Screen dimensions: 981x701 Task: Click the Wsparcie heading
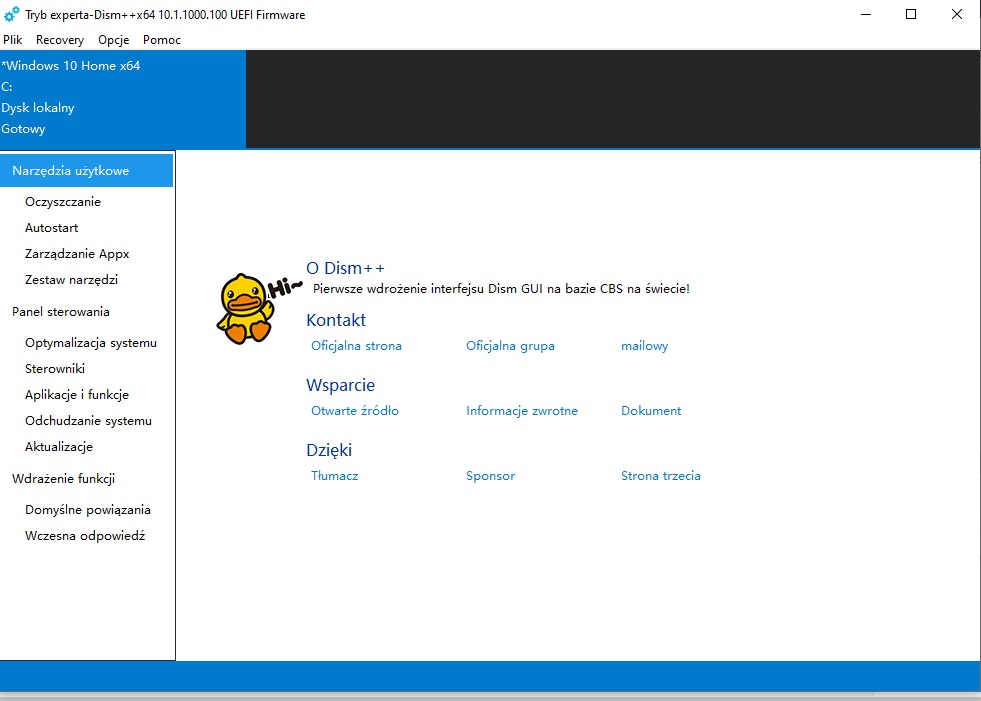[x=340, y=385]
